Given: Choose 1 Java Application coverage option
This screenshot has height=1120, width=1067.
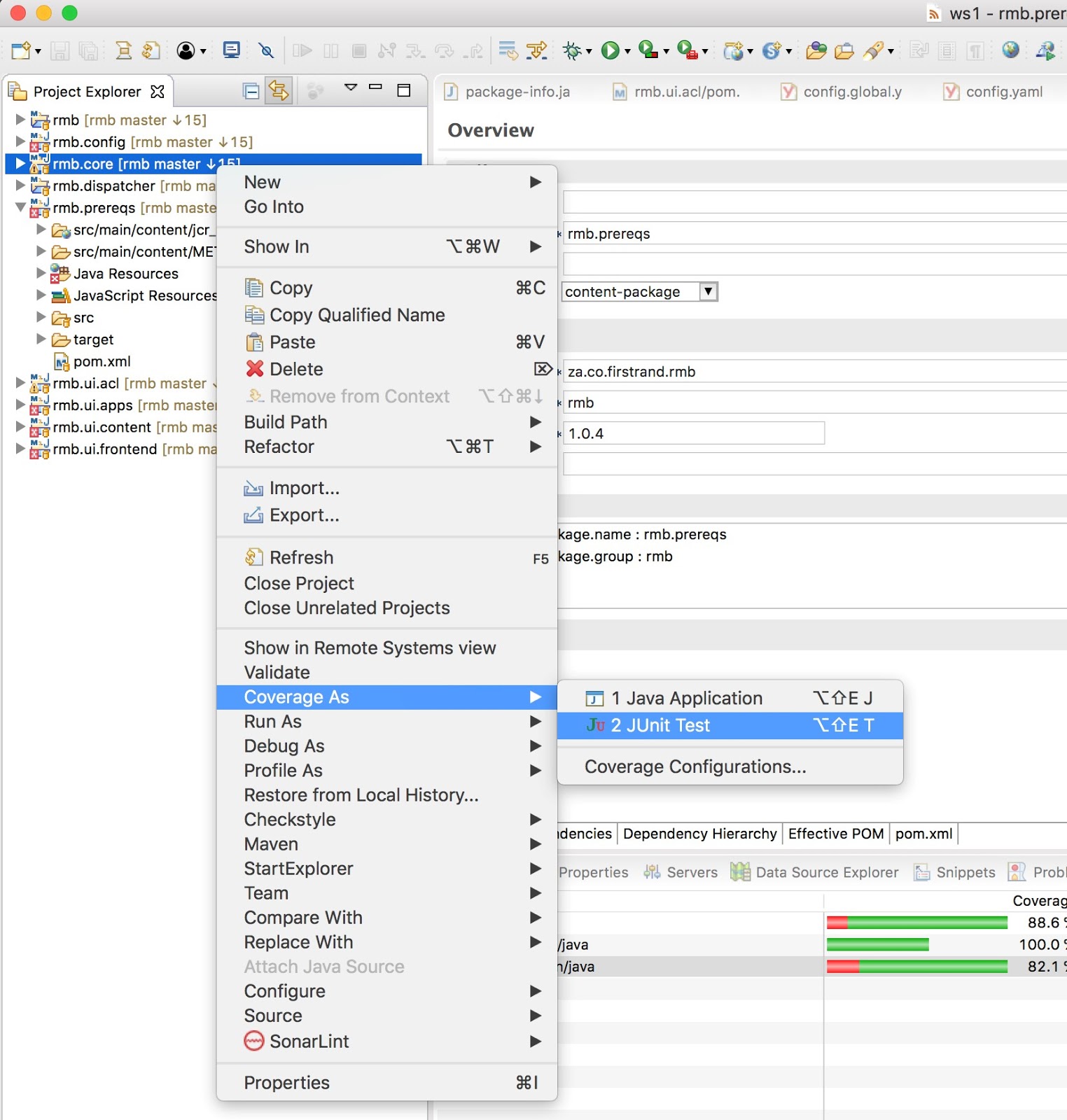Looking at the screenshot, I should 730,698.
